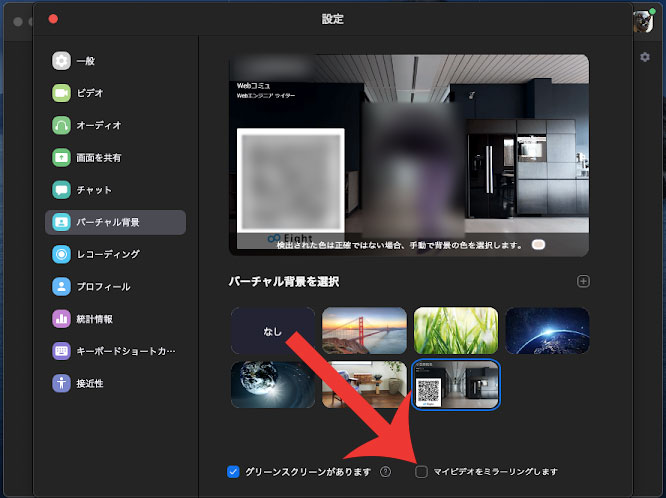666x498 pixels.
Task: Disable the グリーンスクリーンがあります checkbox
Action: pyautogui.click(x=233, y=472)
